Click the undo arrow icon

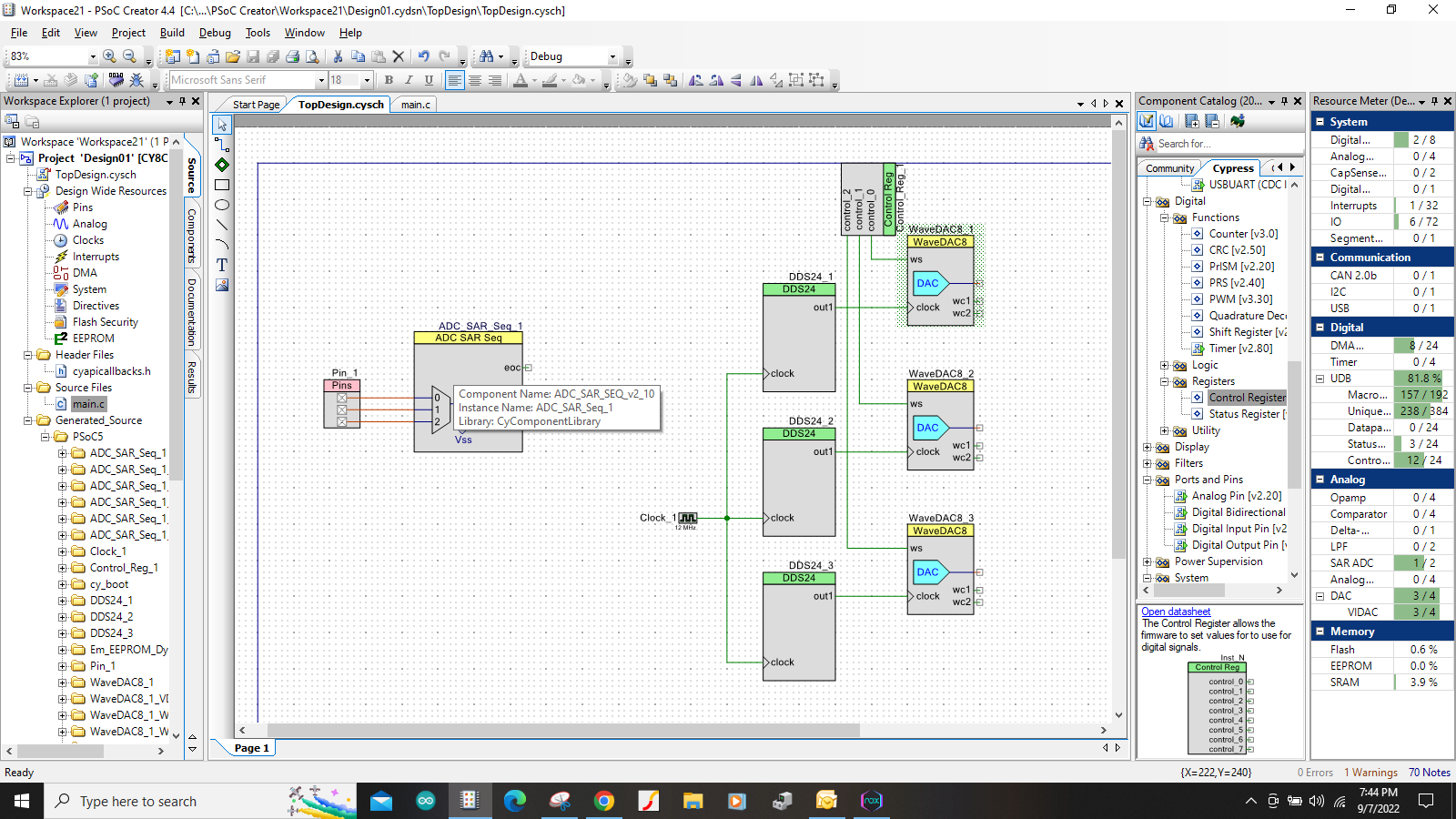[423, 56]
